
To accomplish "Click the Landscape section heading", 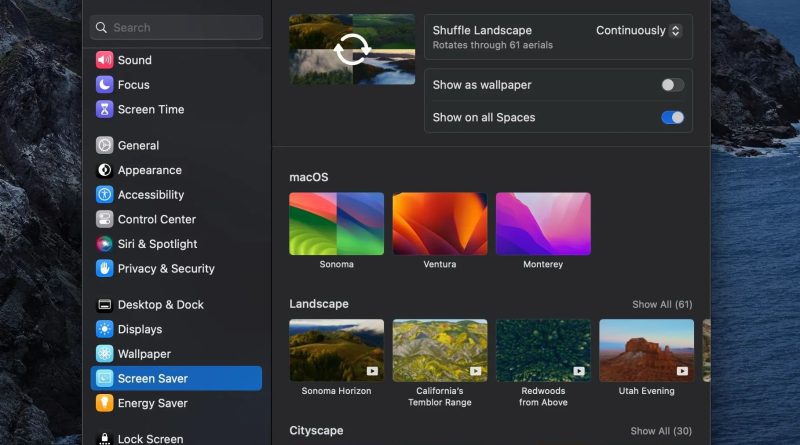I will coord(319,304).
